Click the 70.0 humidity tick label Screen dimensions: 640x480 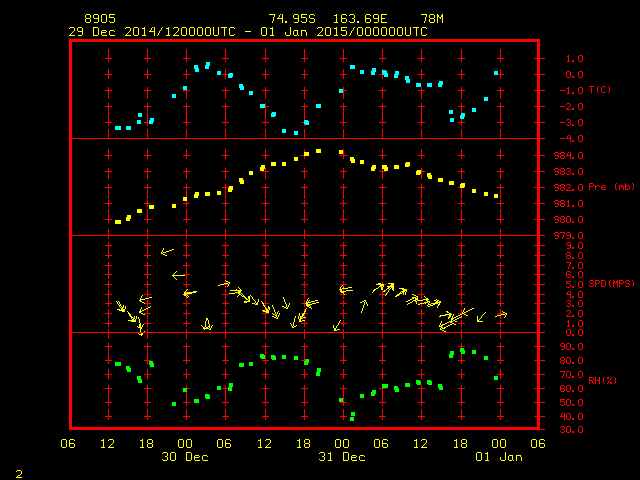(x=571, y=375)
